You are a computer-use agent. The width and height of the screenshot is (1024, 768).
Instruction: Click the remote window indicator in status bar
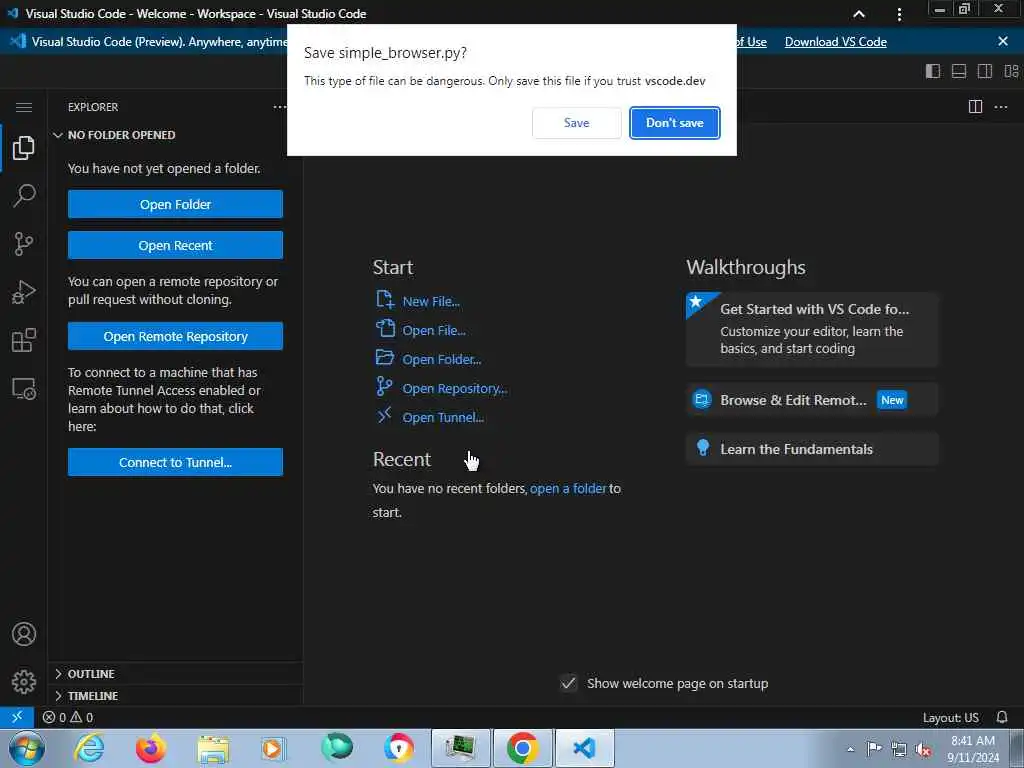(17, 717)
